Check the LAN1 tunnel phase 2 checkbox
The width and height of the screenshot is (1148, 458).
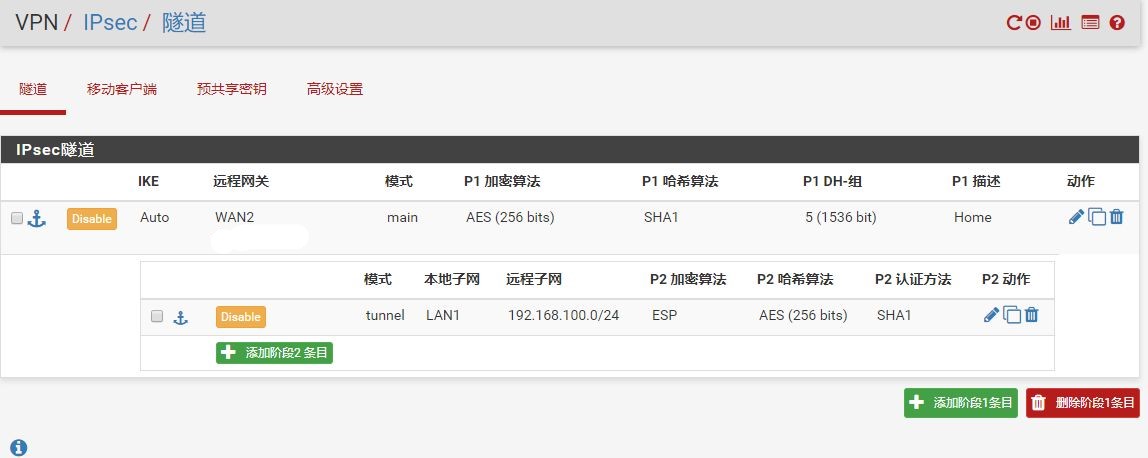(157, 316)
